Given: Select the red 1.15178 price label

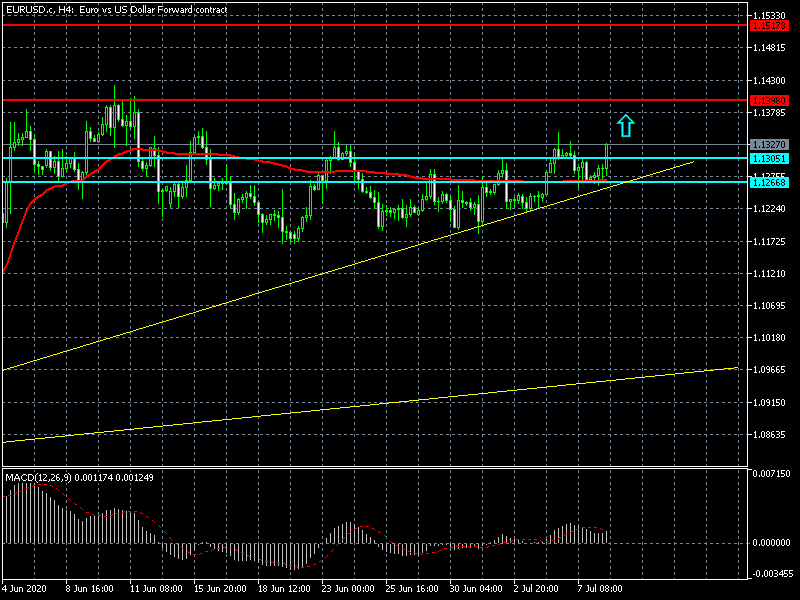Looking at the screenshot, I should (x=770, y=25).
